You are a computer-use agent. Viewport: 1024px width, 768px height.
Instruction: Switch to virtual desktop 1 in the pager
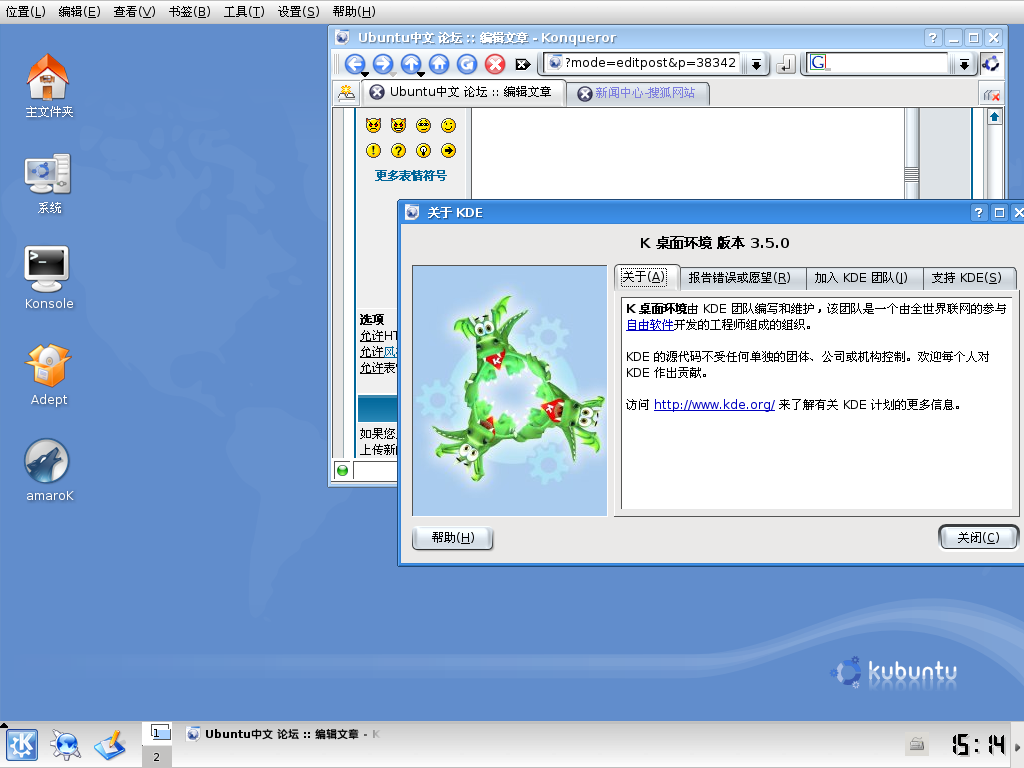(157, 733)
